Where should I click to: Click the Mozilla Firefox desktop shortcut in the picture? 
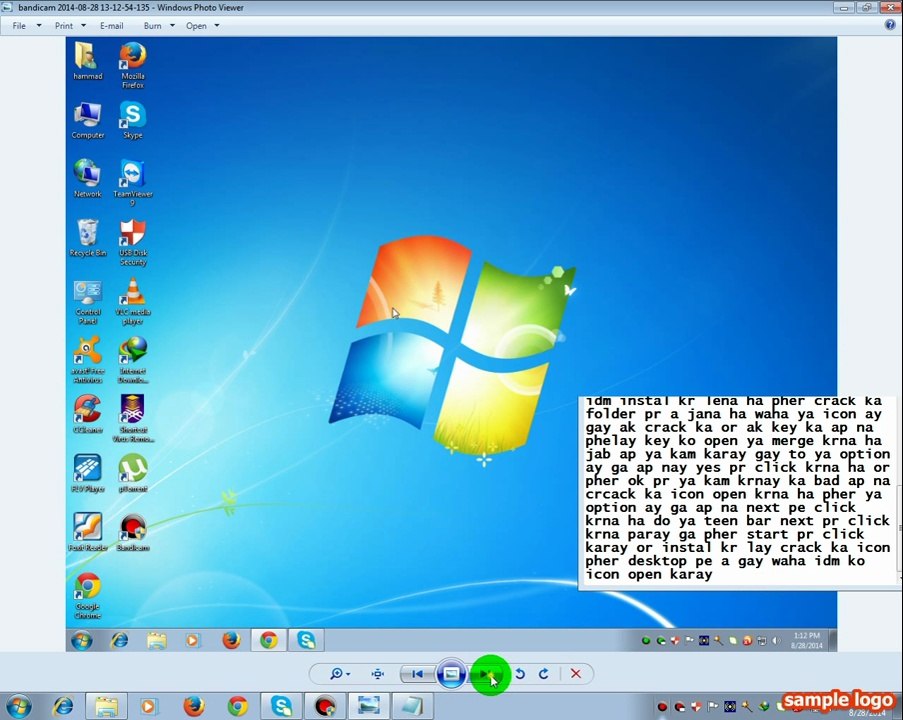[132, 65]
